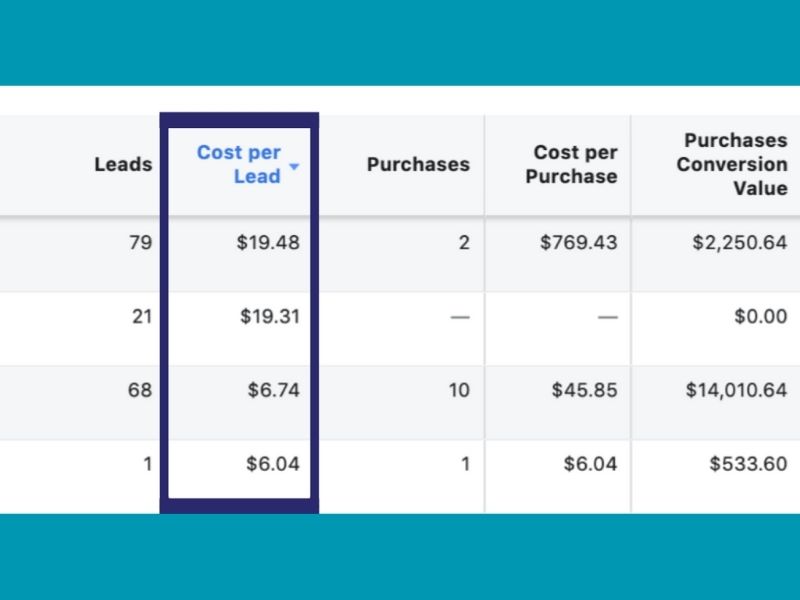Click the conversion value $533.60
Screen dimensions: 800x600
coord(748,464)
